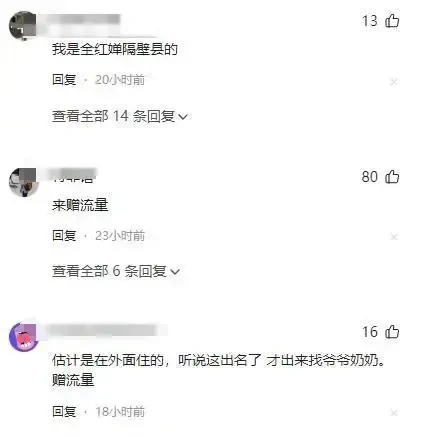This screenshot has width=423, height=436.
Task: Open the first commenter's avatar
Action: pyautogui.click(x=23, y=26)
